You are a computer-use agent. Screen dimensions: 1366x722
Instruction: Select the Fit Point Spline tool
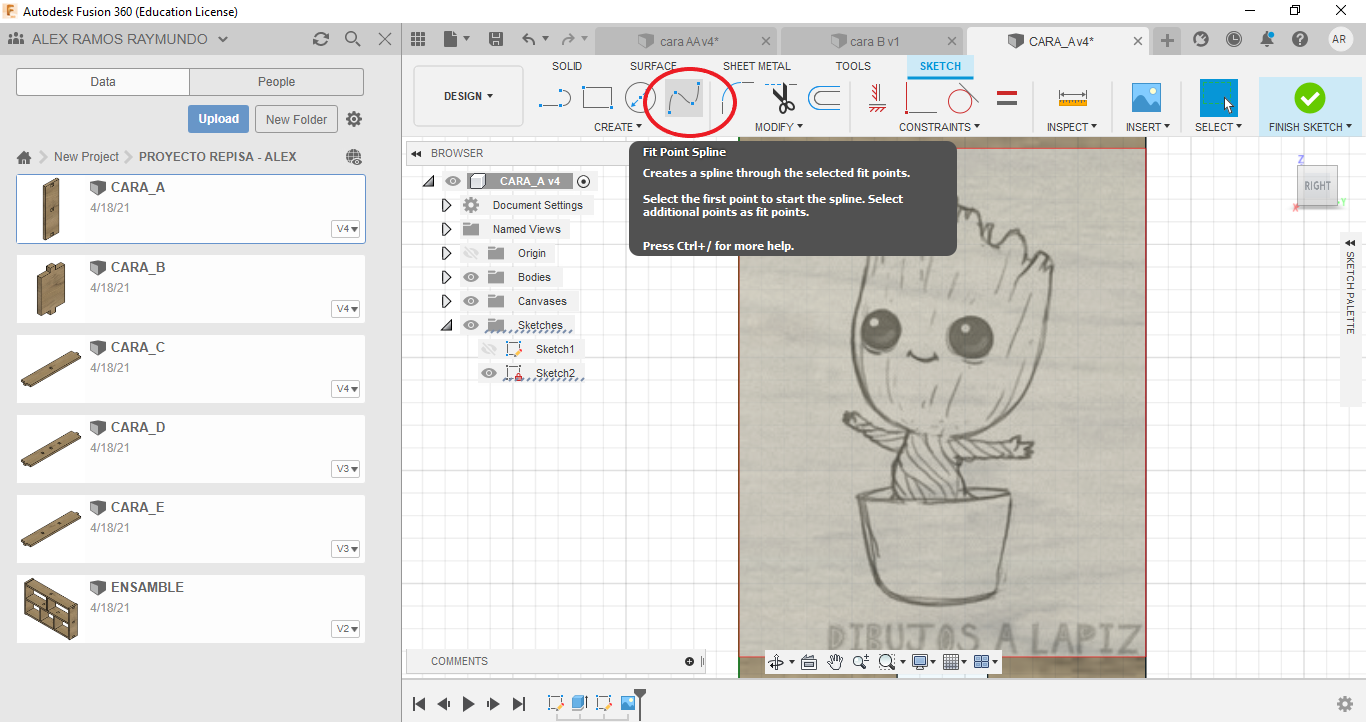pos(684,98)
